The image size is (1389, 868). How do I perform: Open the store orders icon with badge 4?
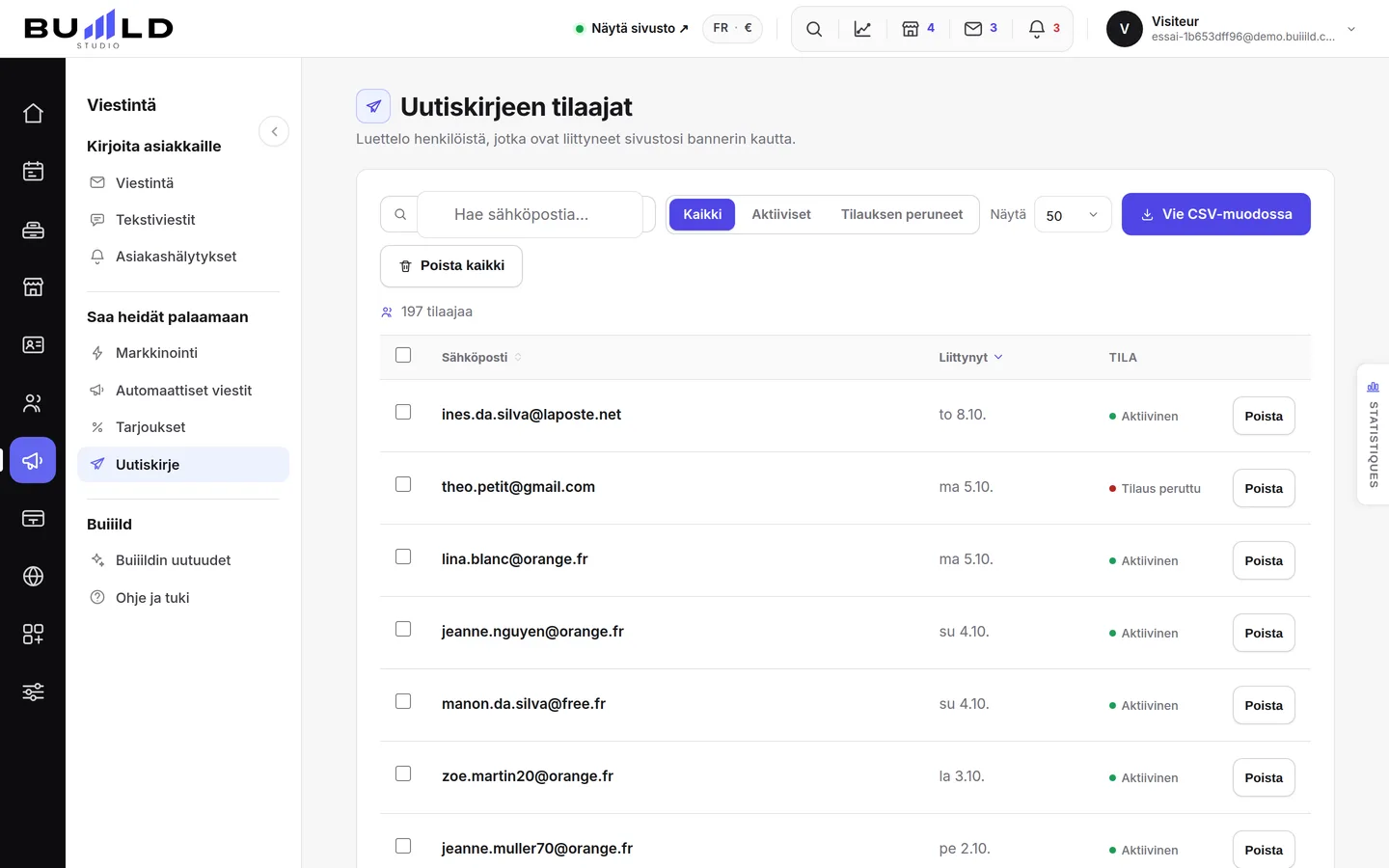917,29
